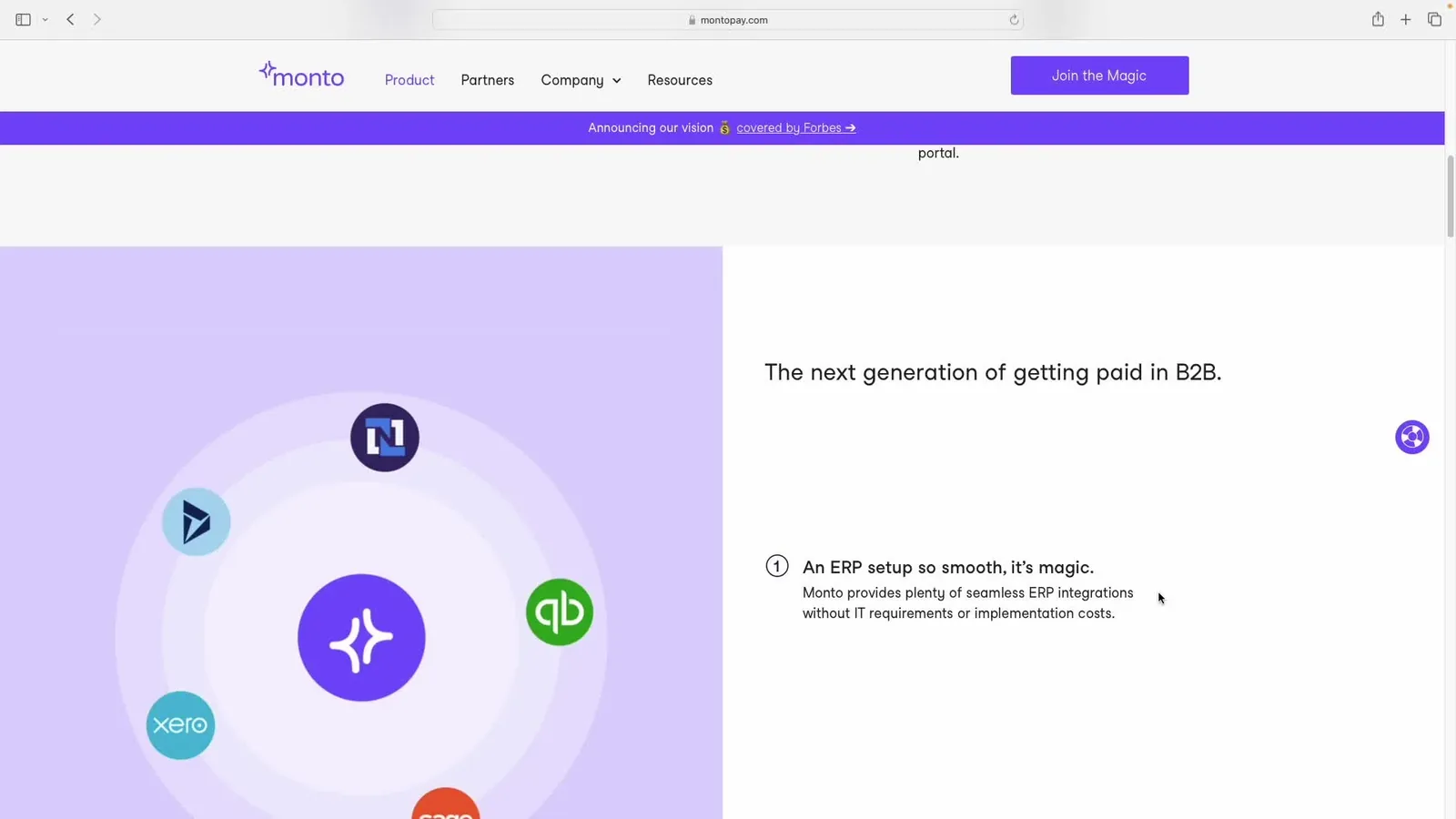This screenshot has width=1456, height=819.
Task: Click the 'Announcing our vision' banner text
Action: pos(651,128)
